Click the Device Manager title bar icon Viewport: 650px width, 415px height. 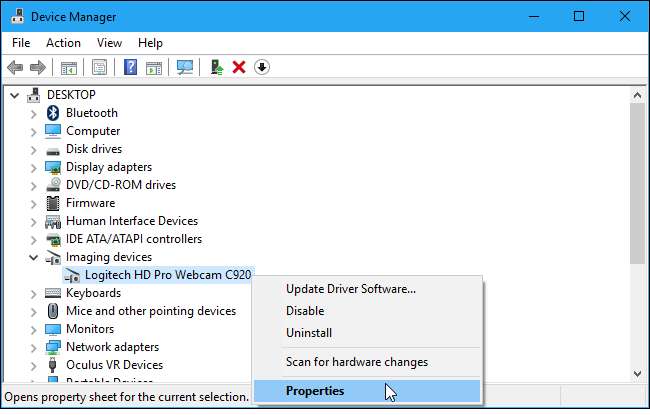[17, 16]
